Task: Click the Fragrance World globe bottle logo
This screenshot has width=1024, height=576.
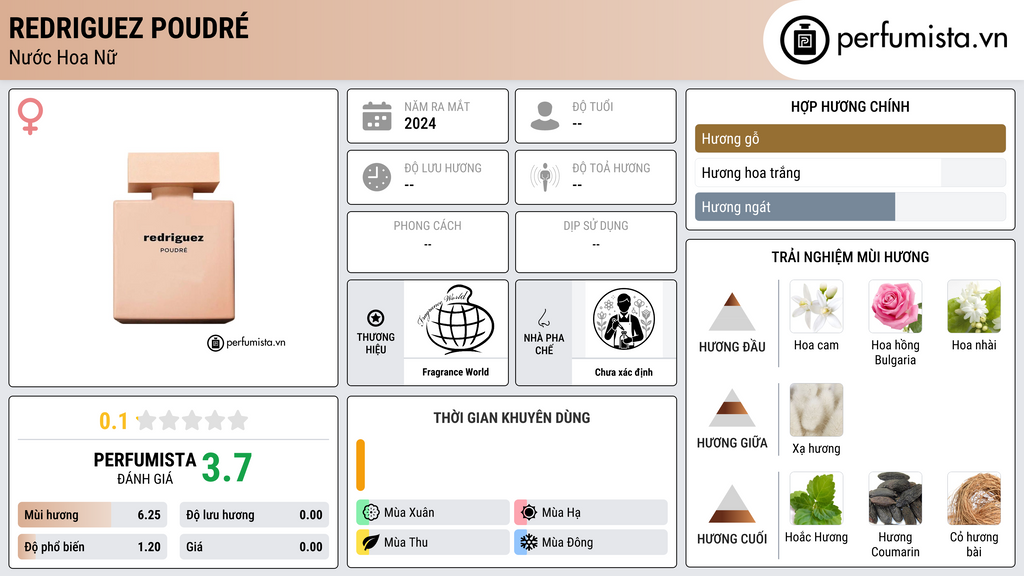Action: point(455,319)
